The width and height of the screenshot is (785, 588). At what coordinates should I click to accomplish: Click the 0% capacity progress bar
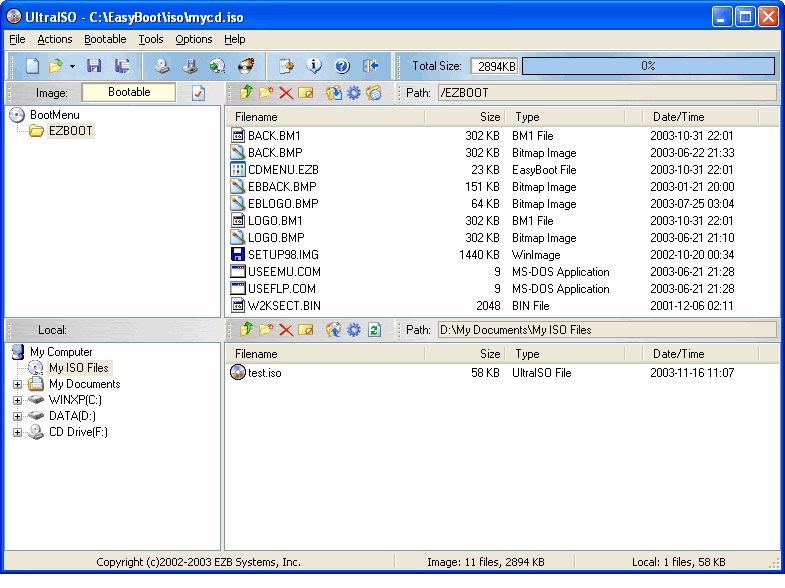point(648,66)
